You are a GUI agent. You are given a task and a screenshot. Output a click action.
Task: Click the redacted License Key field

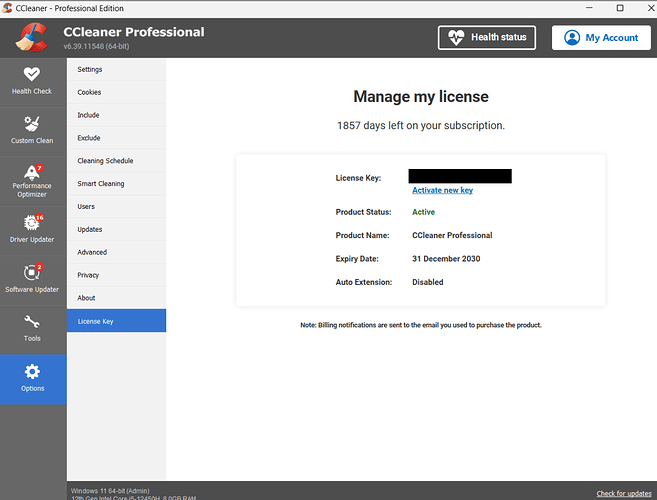[461, 177]
